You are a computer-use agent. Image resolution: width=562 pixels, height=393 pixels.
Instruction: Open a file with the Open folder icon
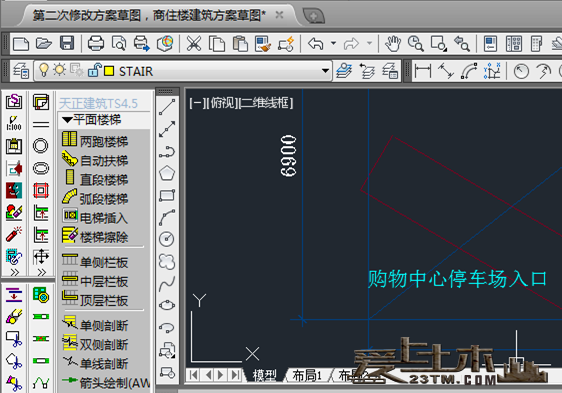pos(44,44)
